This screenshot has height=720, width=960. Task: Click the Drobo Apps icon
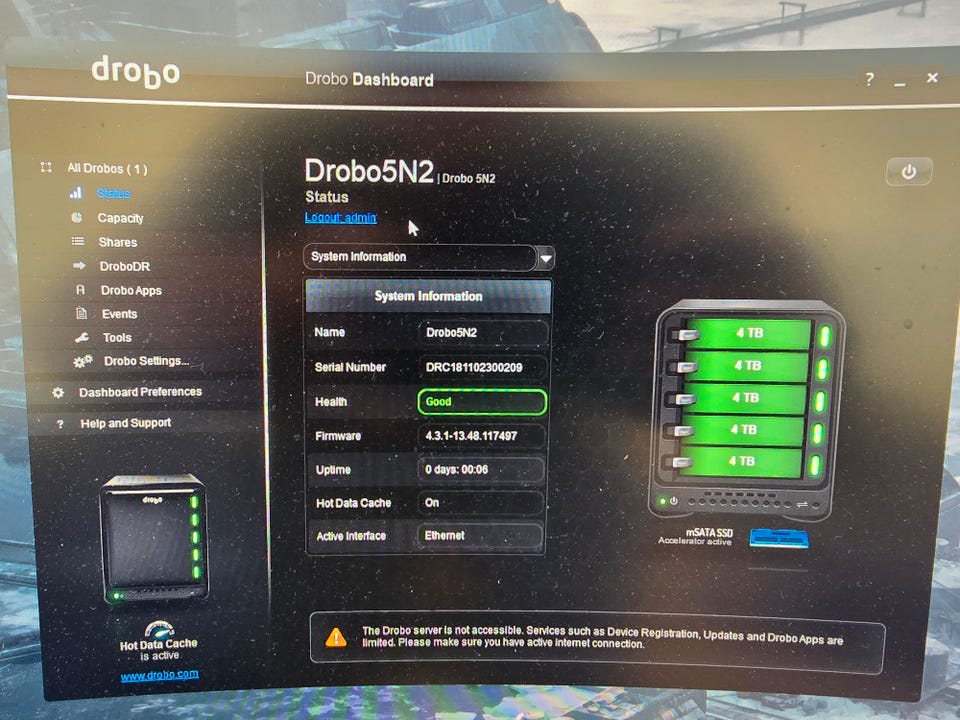[80, 290]
